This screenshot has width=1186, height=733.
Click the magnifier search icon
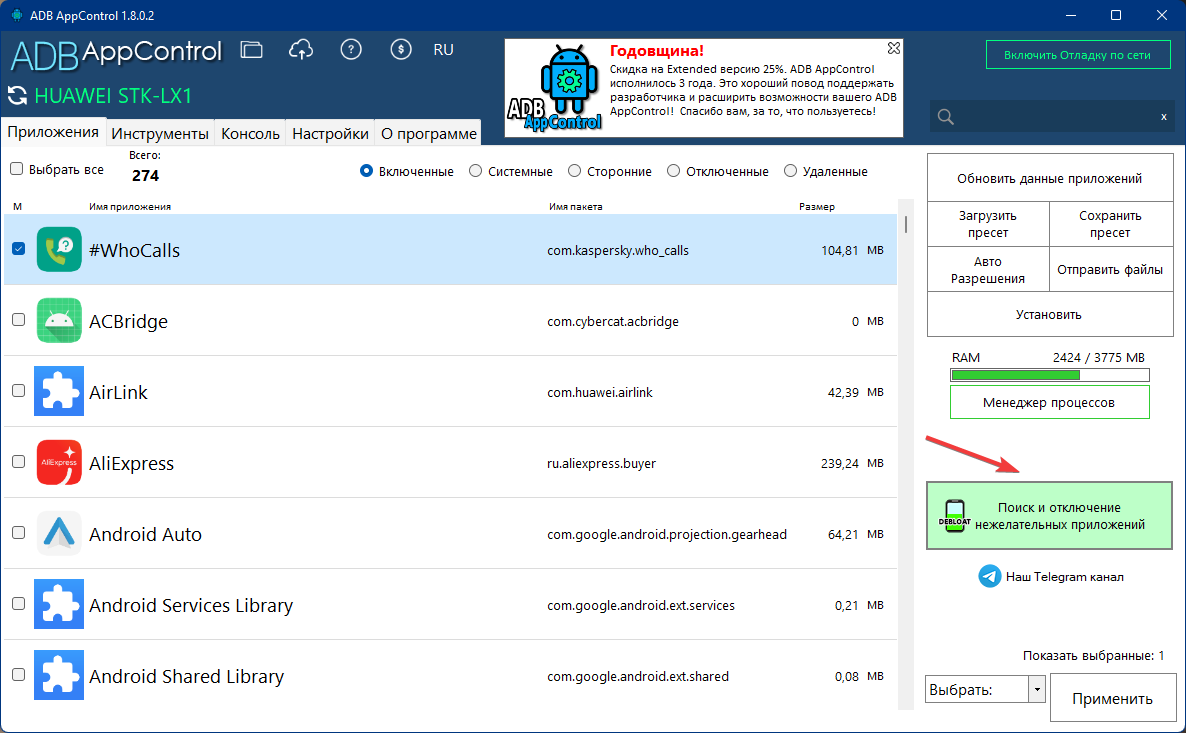945,116
